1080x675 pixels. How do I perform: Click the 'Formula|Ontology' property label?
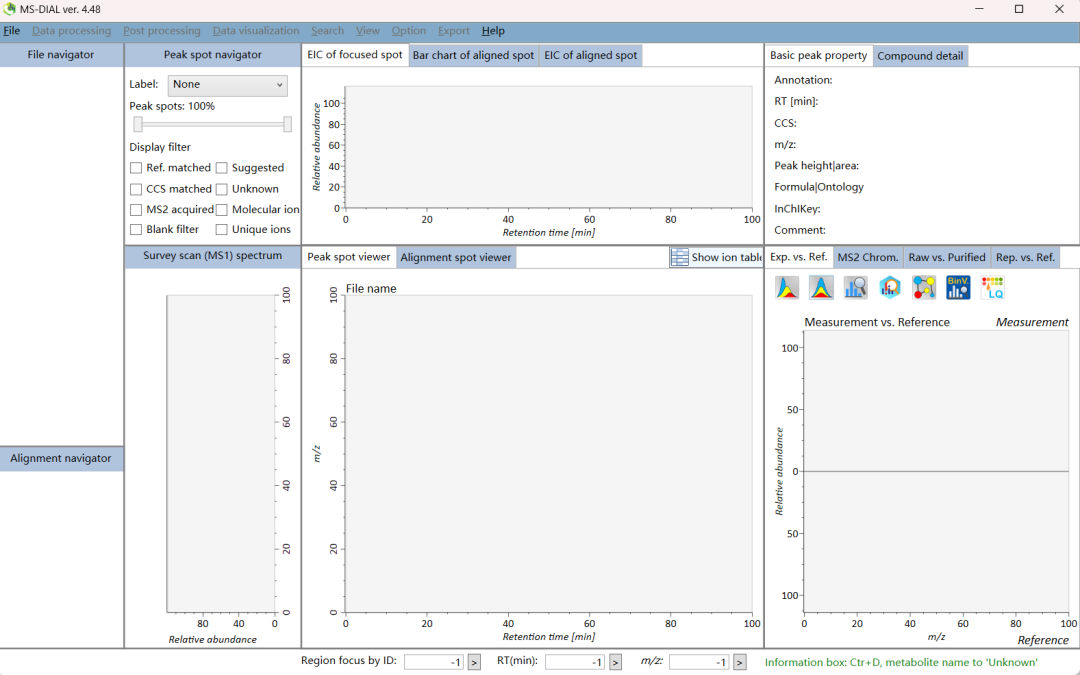point(818,187)
